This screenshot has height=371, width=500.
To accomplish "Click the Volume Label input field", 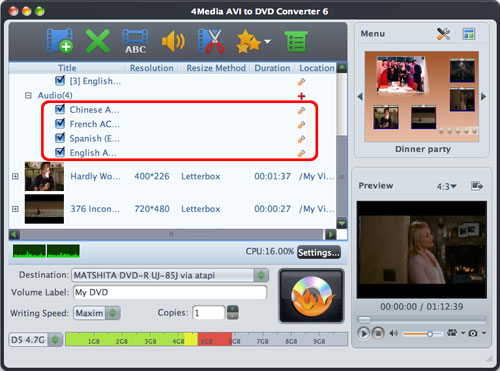I will [170, 292].
